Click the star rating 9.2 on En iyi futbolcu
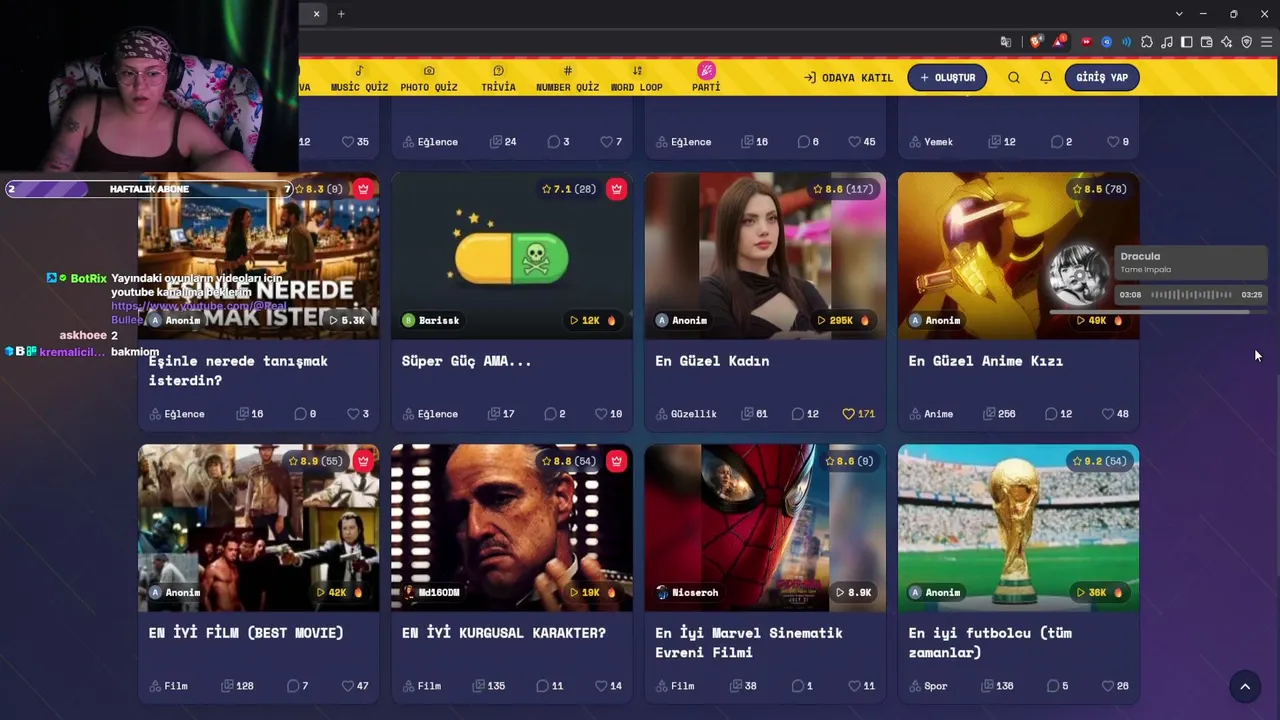Screen dimensions: 1280x720 click(1100, 461)
